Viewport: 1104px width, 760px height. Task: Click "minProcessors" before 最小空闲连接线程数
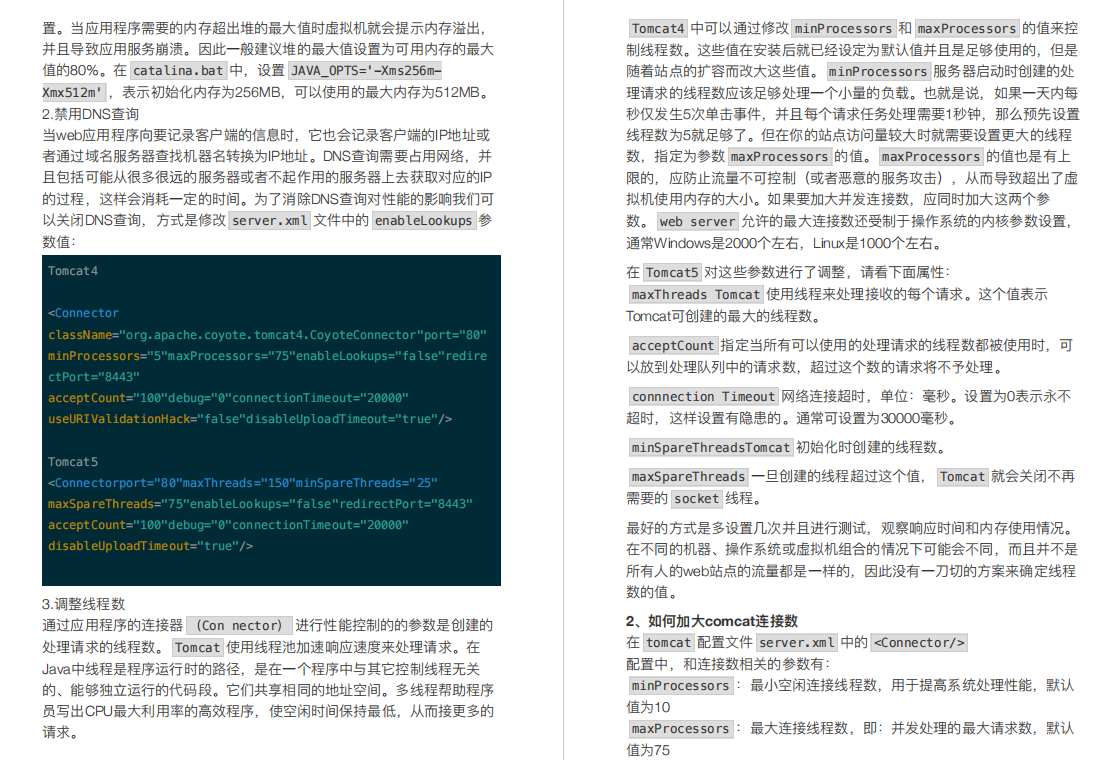(x=680, y=685)
